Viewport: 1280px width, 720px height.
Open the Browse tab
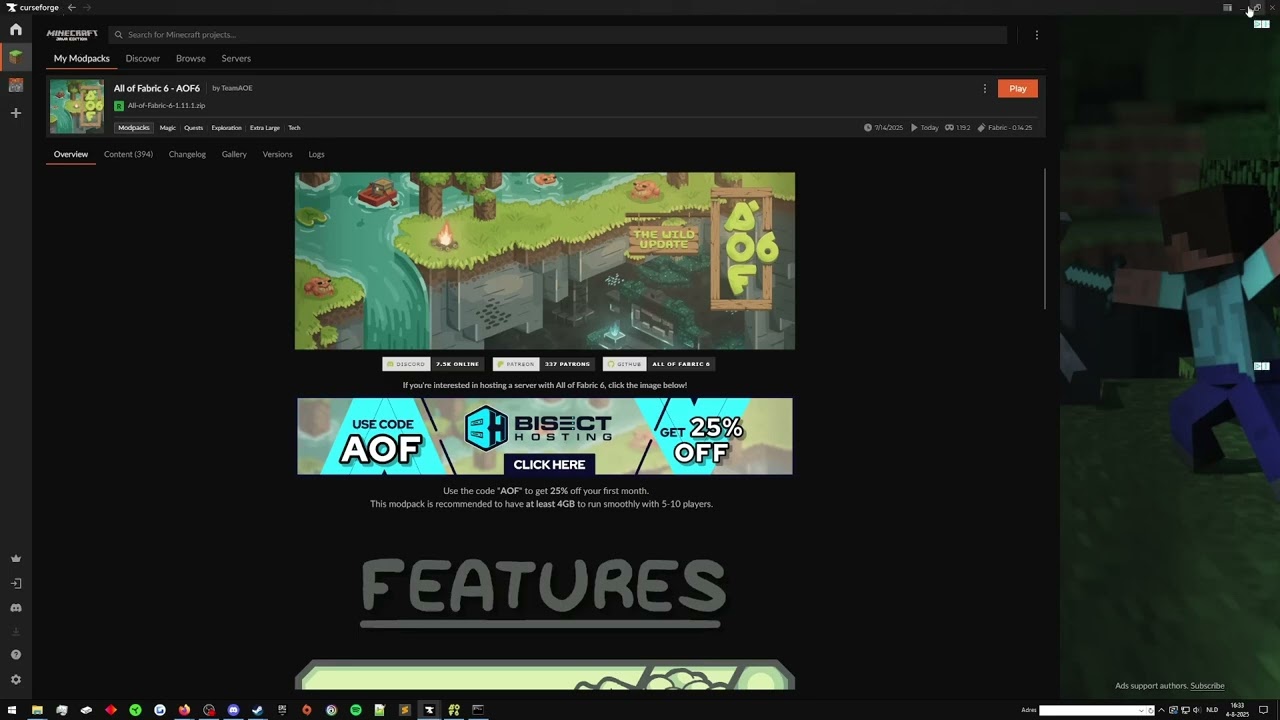[191, 58]
